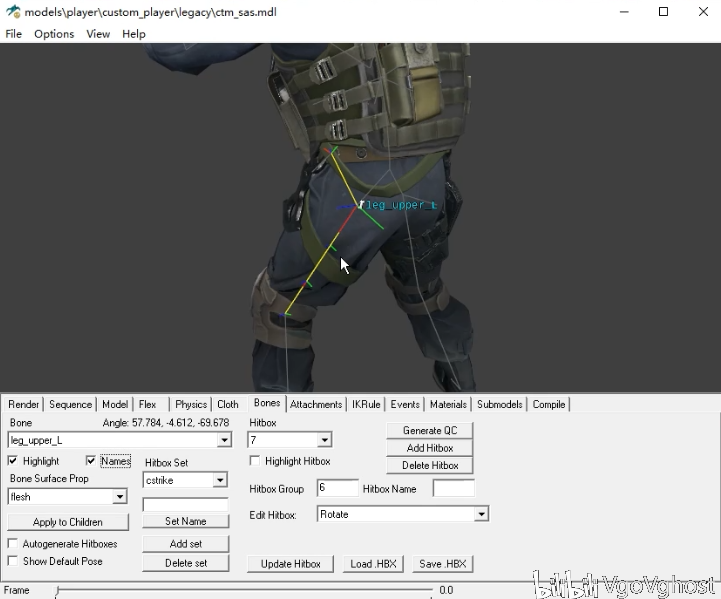Switch to the Flex tab
Image resolution: width=721 pixels, height=599 pixels.
point(148,405)
